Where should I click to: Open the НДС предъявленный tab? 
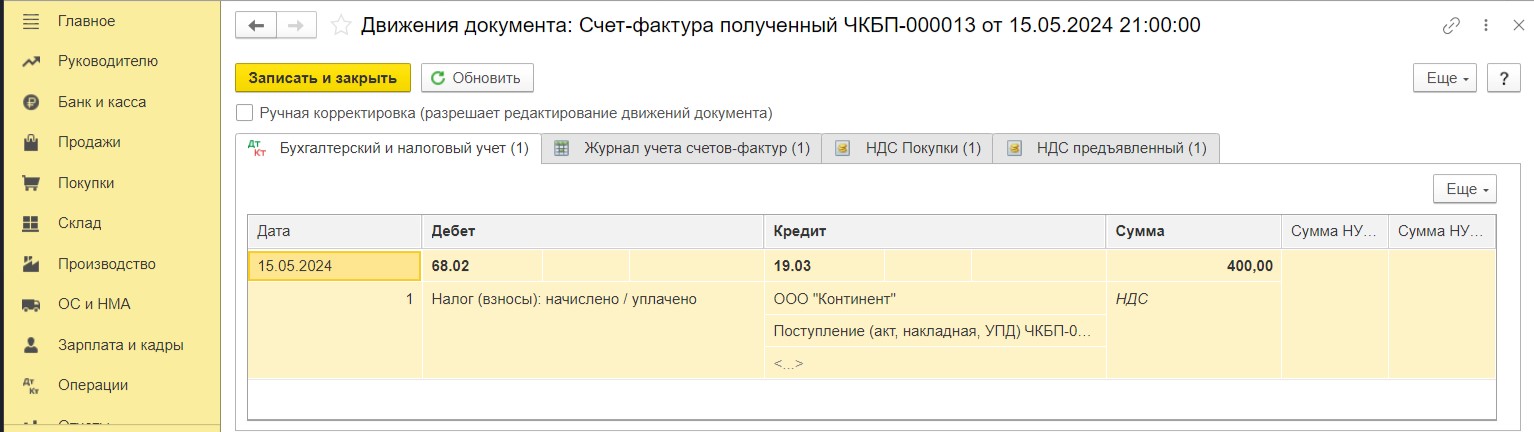[x=1106, y=148]
